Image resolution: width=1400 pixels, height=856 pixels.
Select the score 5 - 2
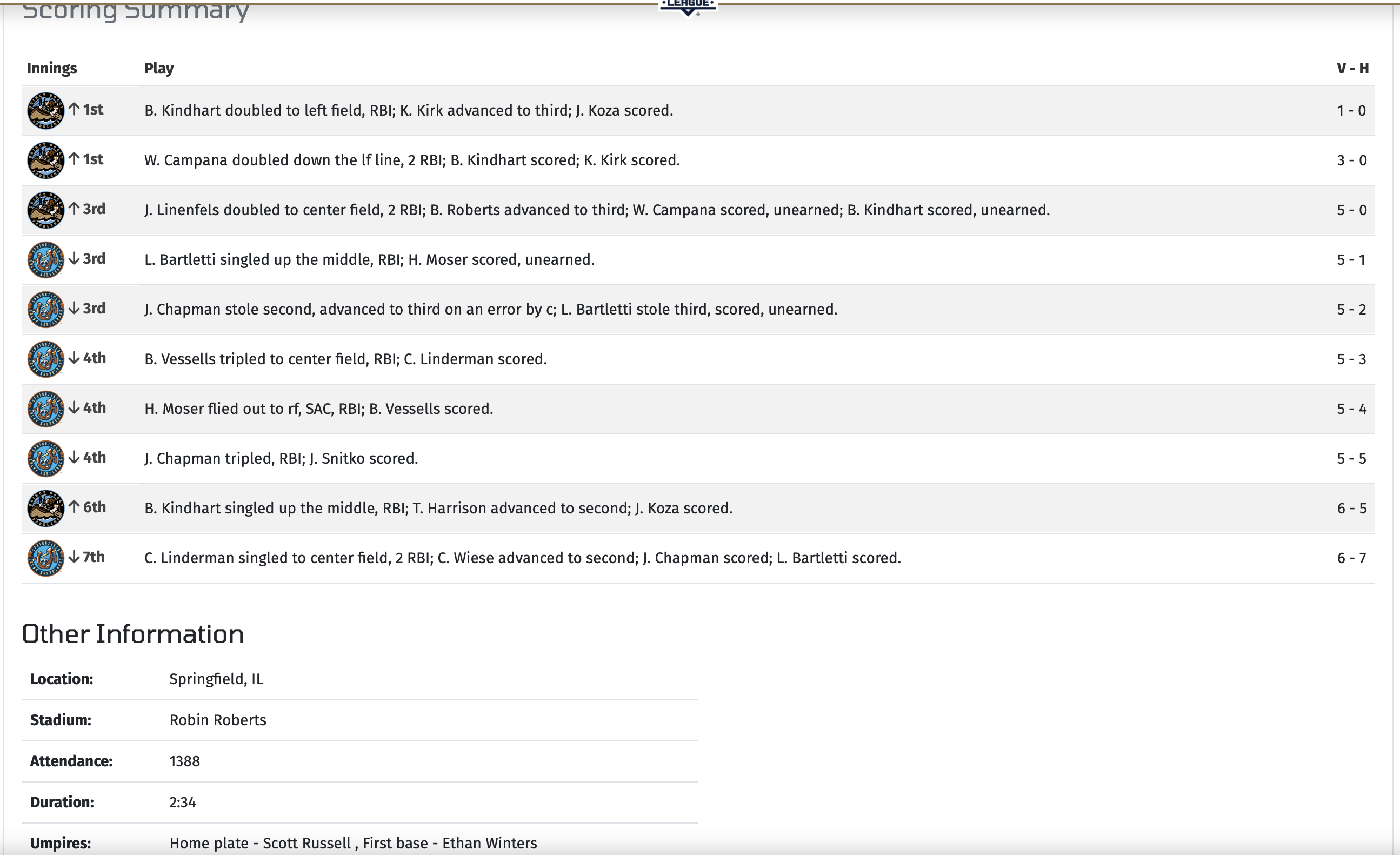(1351, 310)
